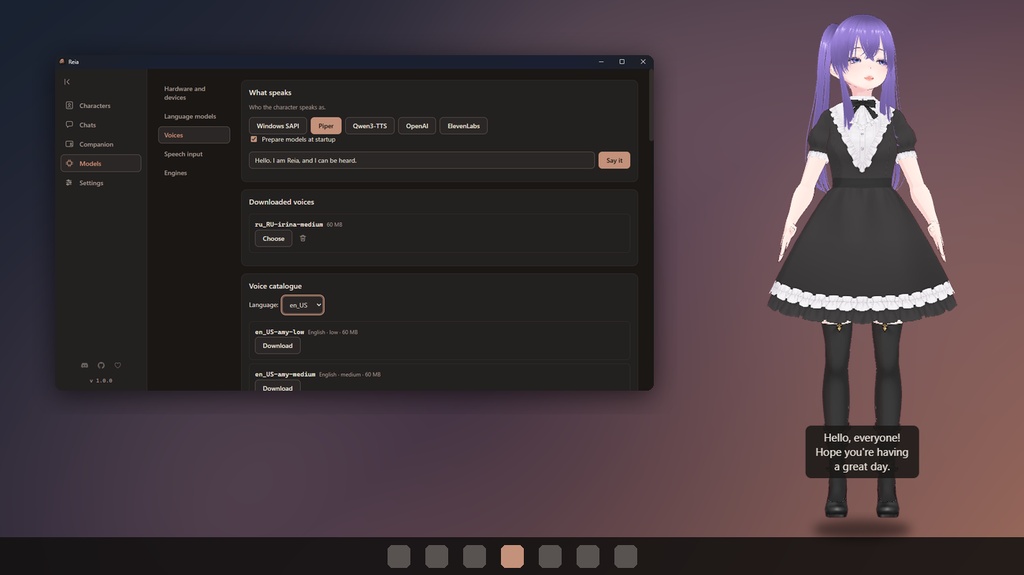Click the 'v 1.0.0' version label
This screenshot has width=1024, height=575.
tap(101, 380)
